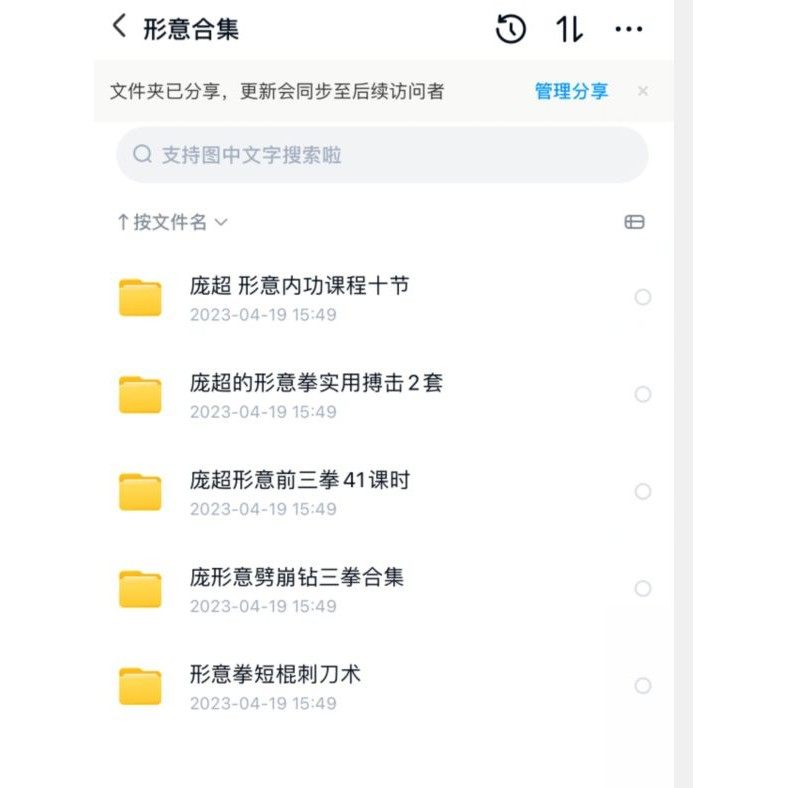The width and height of the screenshot is (788, 788).
Task: Dismiss the folder shared notice banner
Action: coord(643,91)
